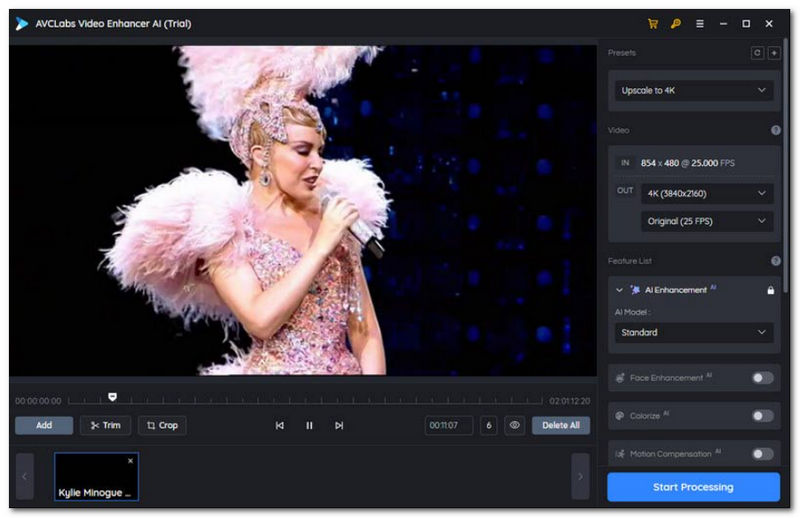Open the Upscale to 4K presets dropdown
The width and height of the screenshot is (800, 518).
pyautogui.click(x=694, y=90)
